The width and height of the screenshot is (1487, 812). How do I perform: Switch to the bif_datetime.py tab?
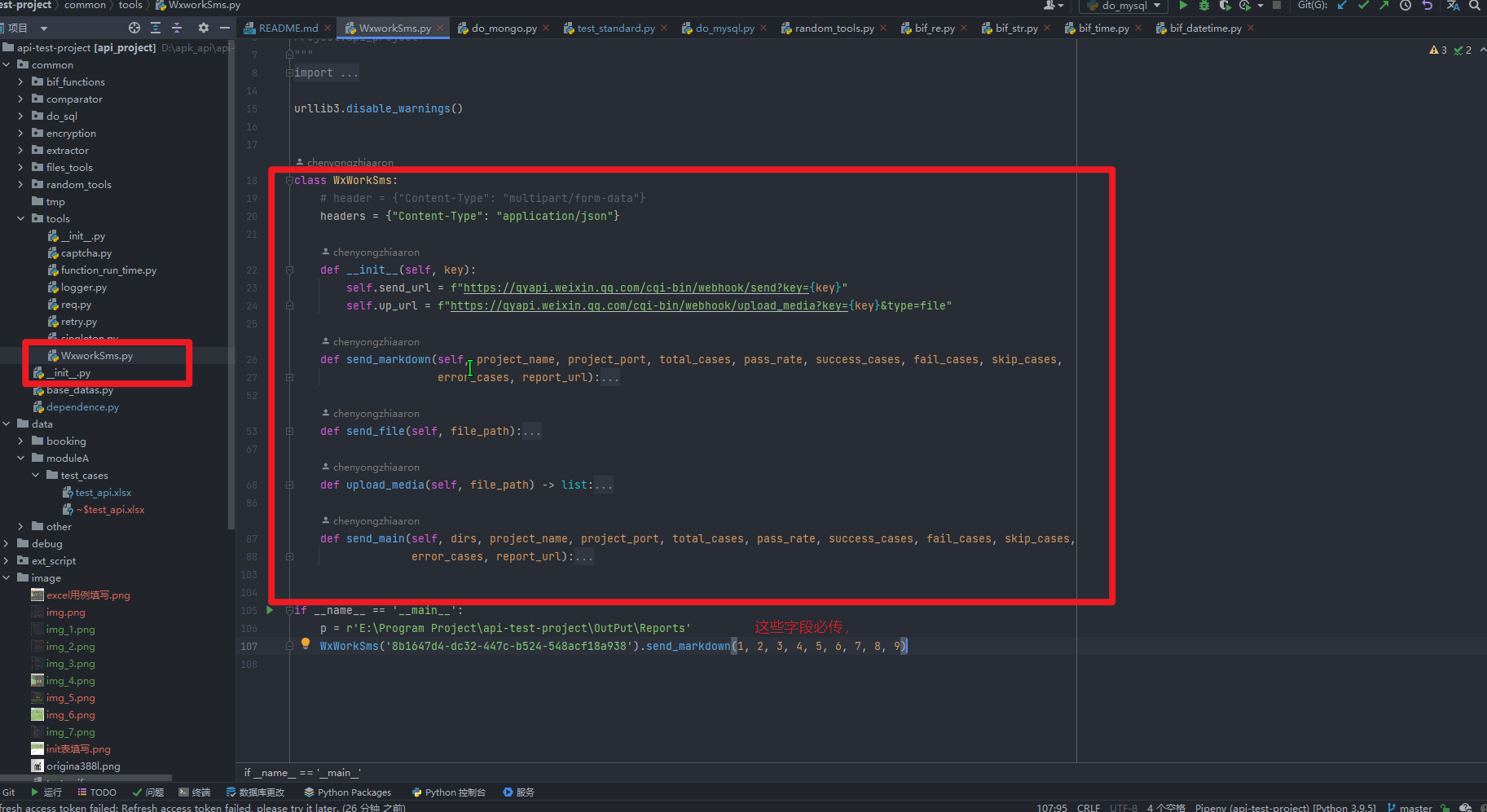click(x=1205, y=28)
